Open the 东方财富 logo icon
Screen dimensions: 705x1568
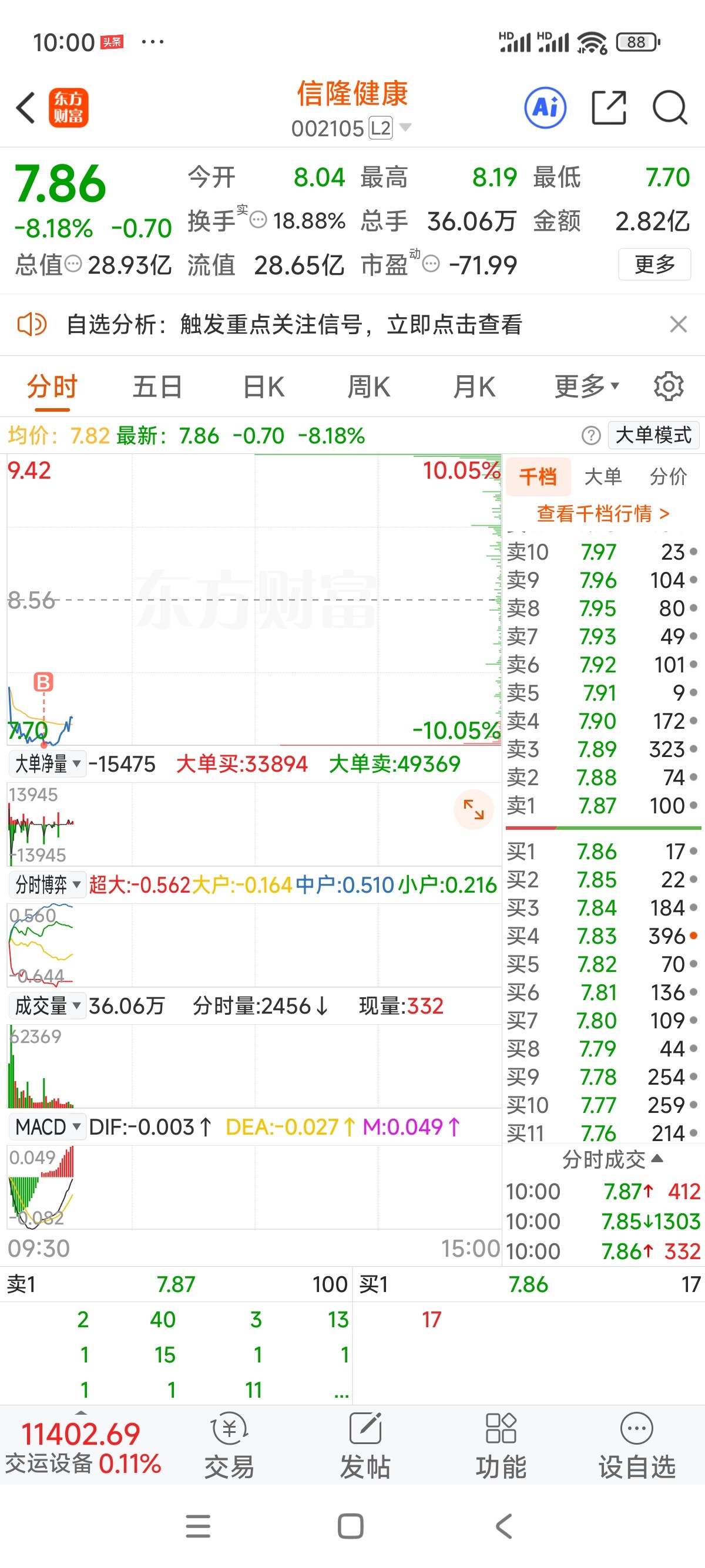pyautogui.click(x=68, y=107)
